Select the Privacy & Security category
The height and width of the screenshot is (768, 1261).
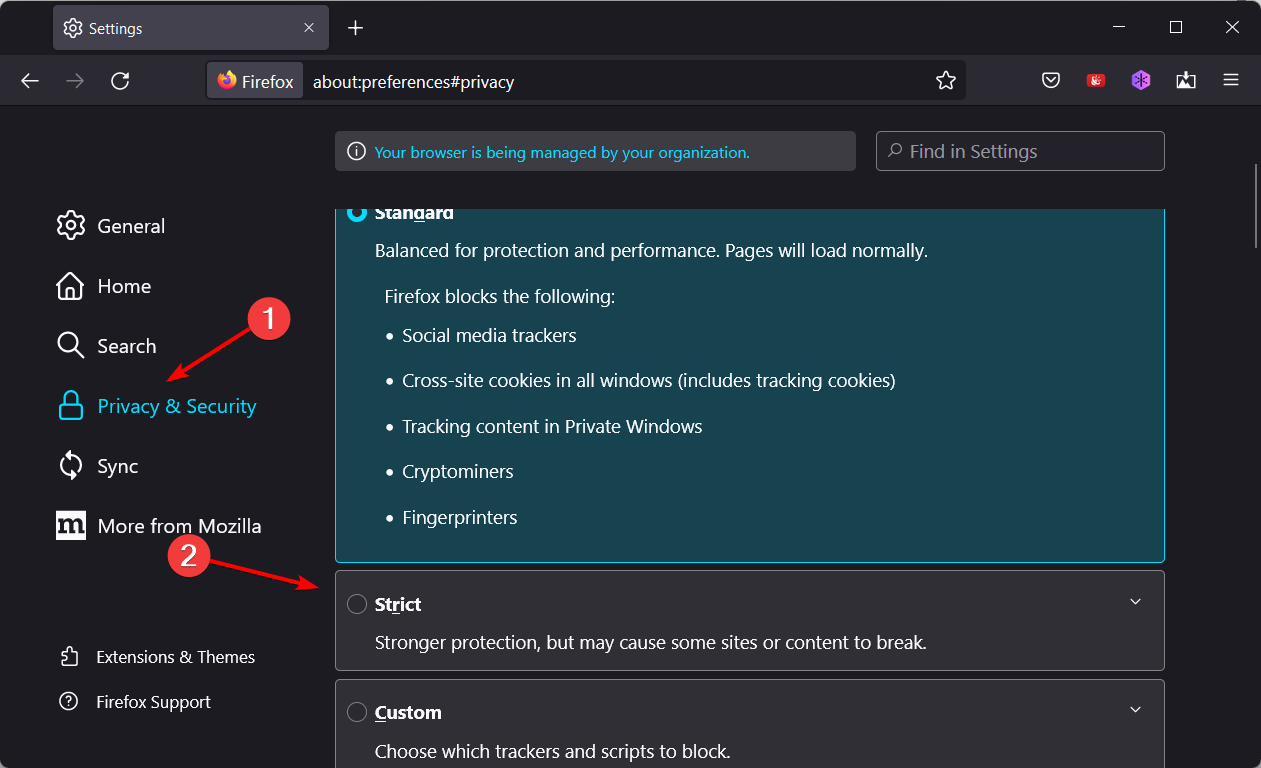(x=157, y=406)
